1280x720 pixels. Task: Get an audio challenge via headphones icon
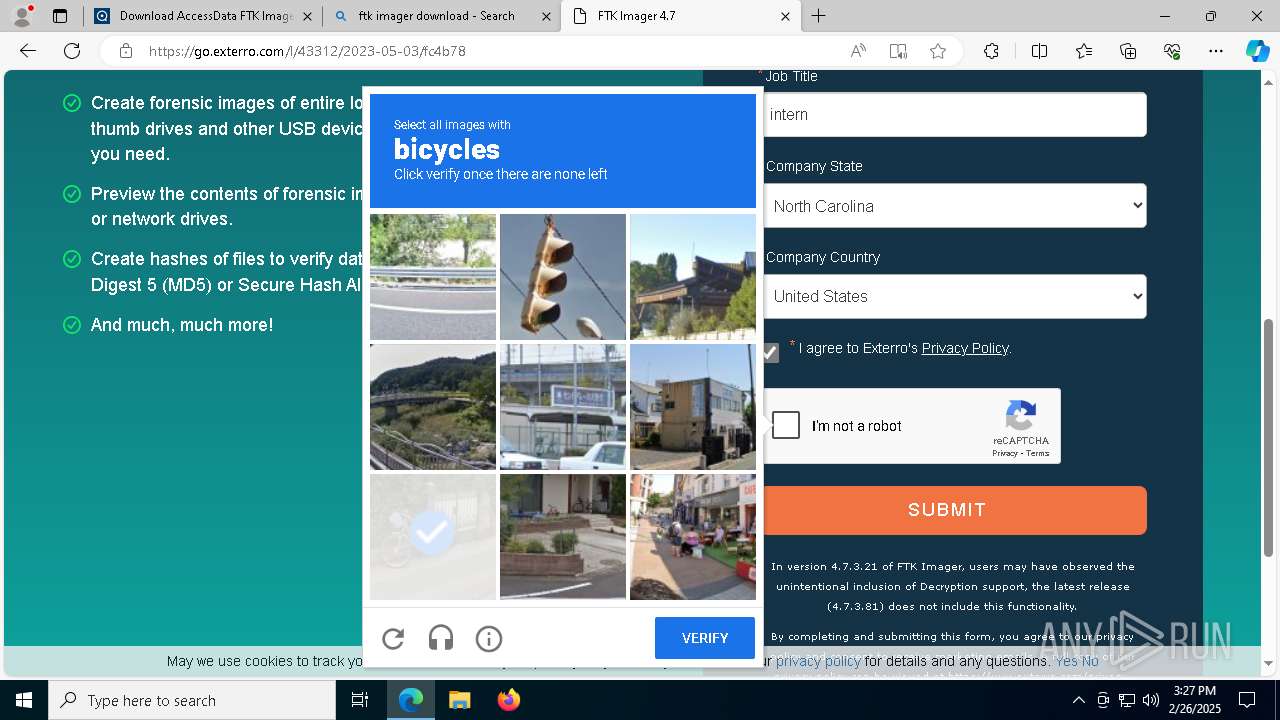[x=441, y=638]
